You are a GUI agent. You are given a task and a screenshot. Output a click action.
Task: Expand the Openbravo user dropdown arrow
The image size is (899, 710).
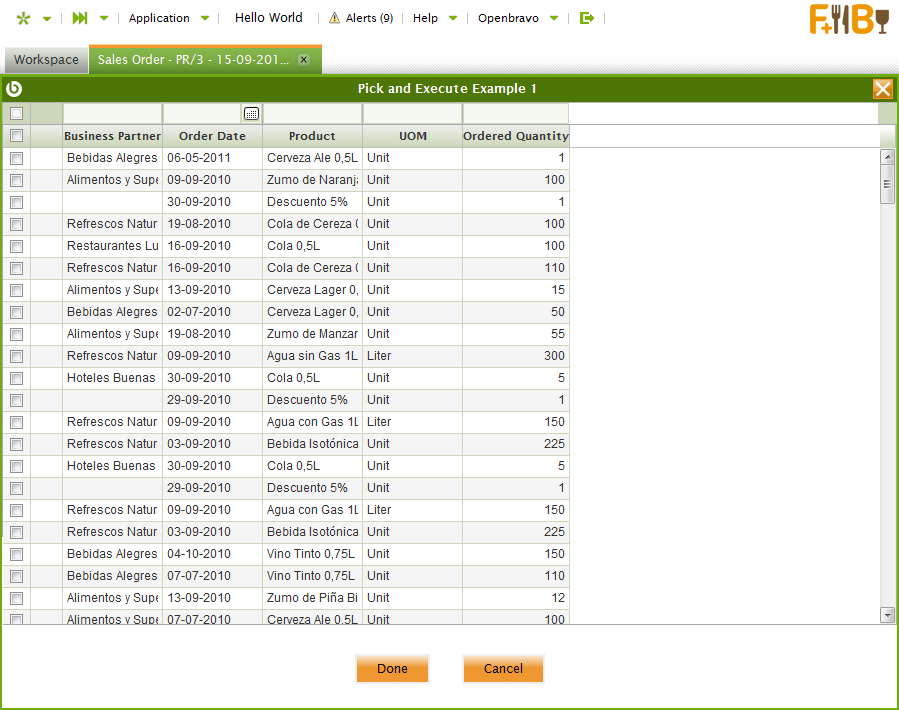(554, 18)
